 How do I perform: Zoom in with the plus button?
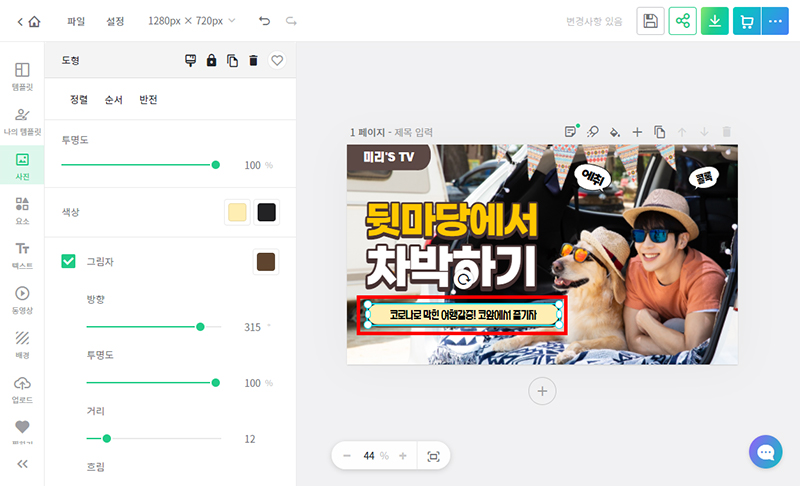(x=403, y=456)
